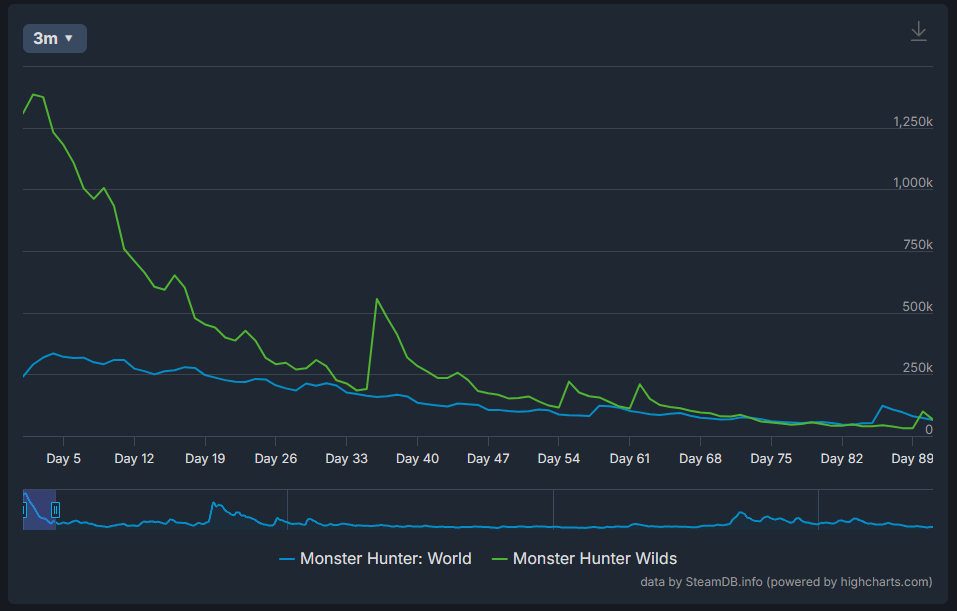
Task: Click the 1,000k y-axis value
Action: point(912,183)
